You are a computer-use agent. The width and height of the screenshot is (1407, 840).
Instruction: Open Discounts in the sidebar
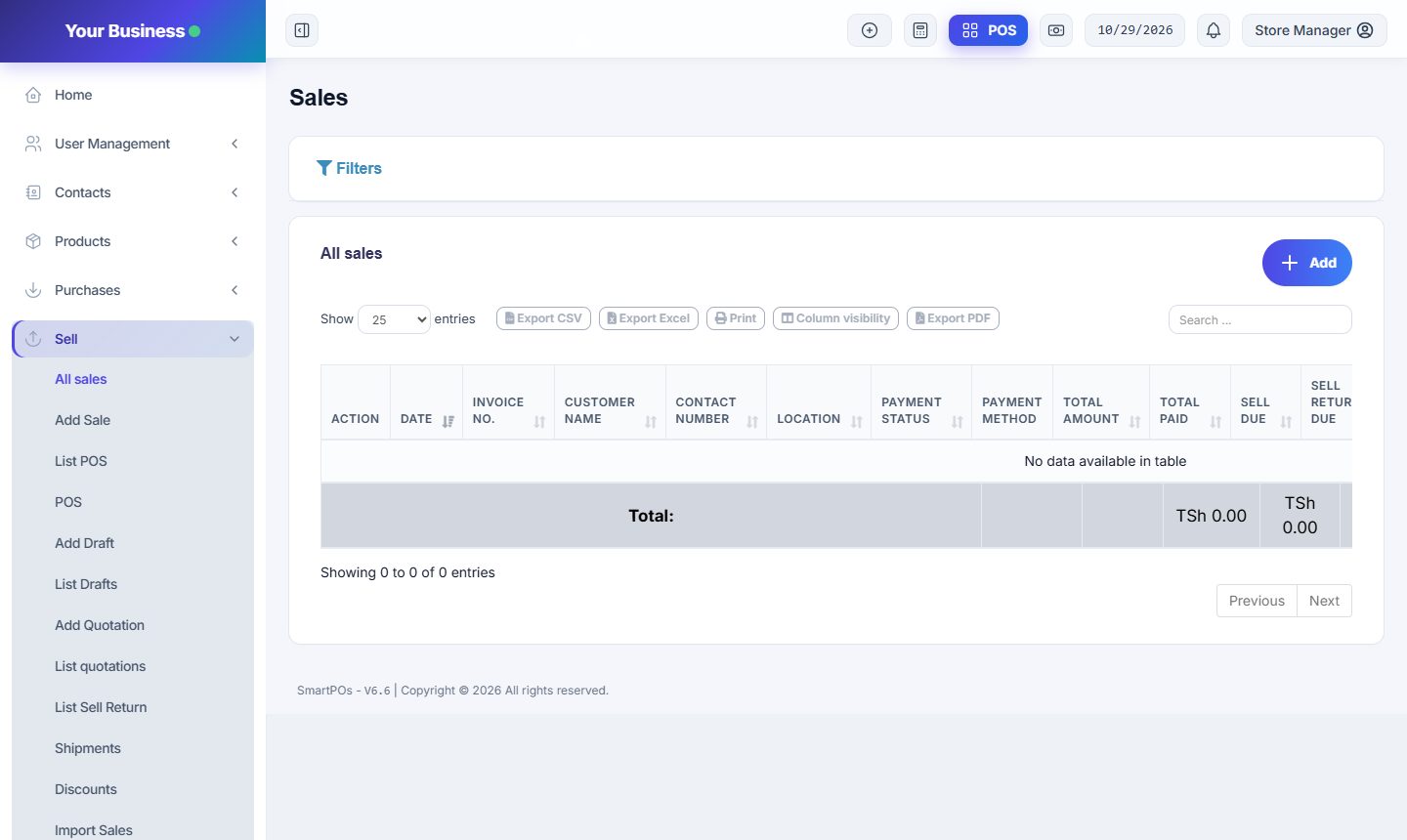tap(86, 789)
